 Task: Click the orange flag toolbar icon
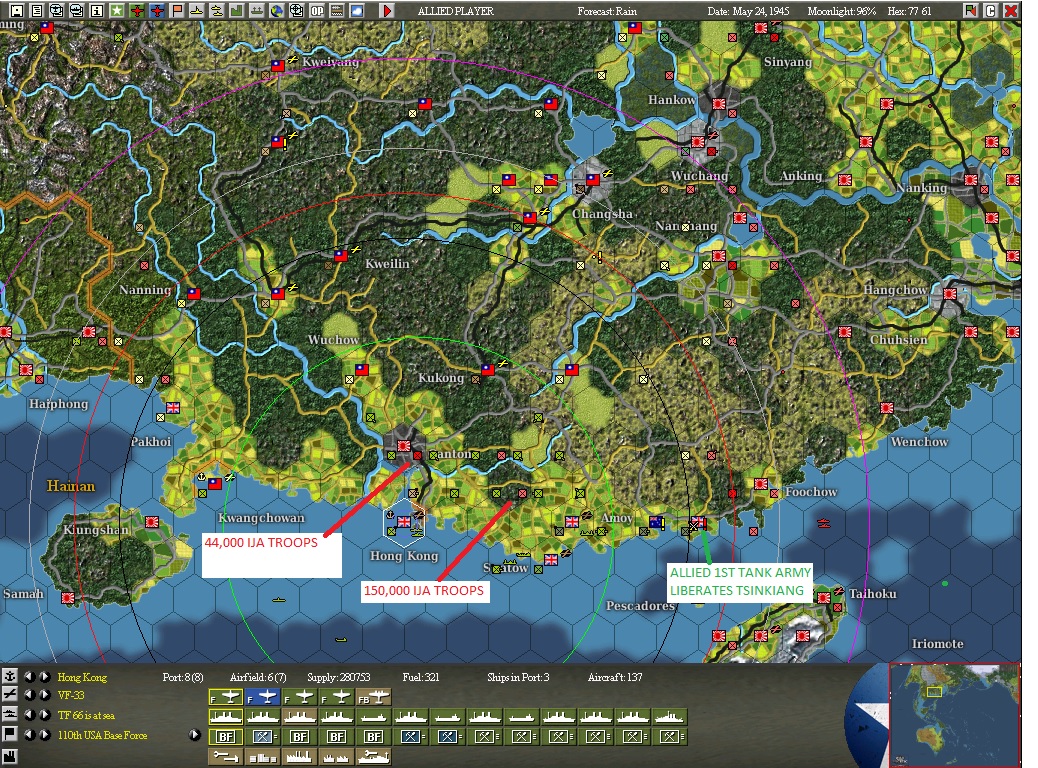tap(177, 11)
